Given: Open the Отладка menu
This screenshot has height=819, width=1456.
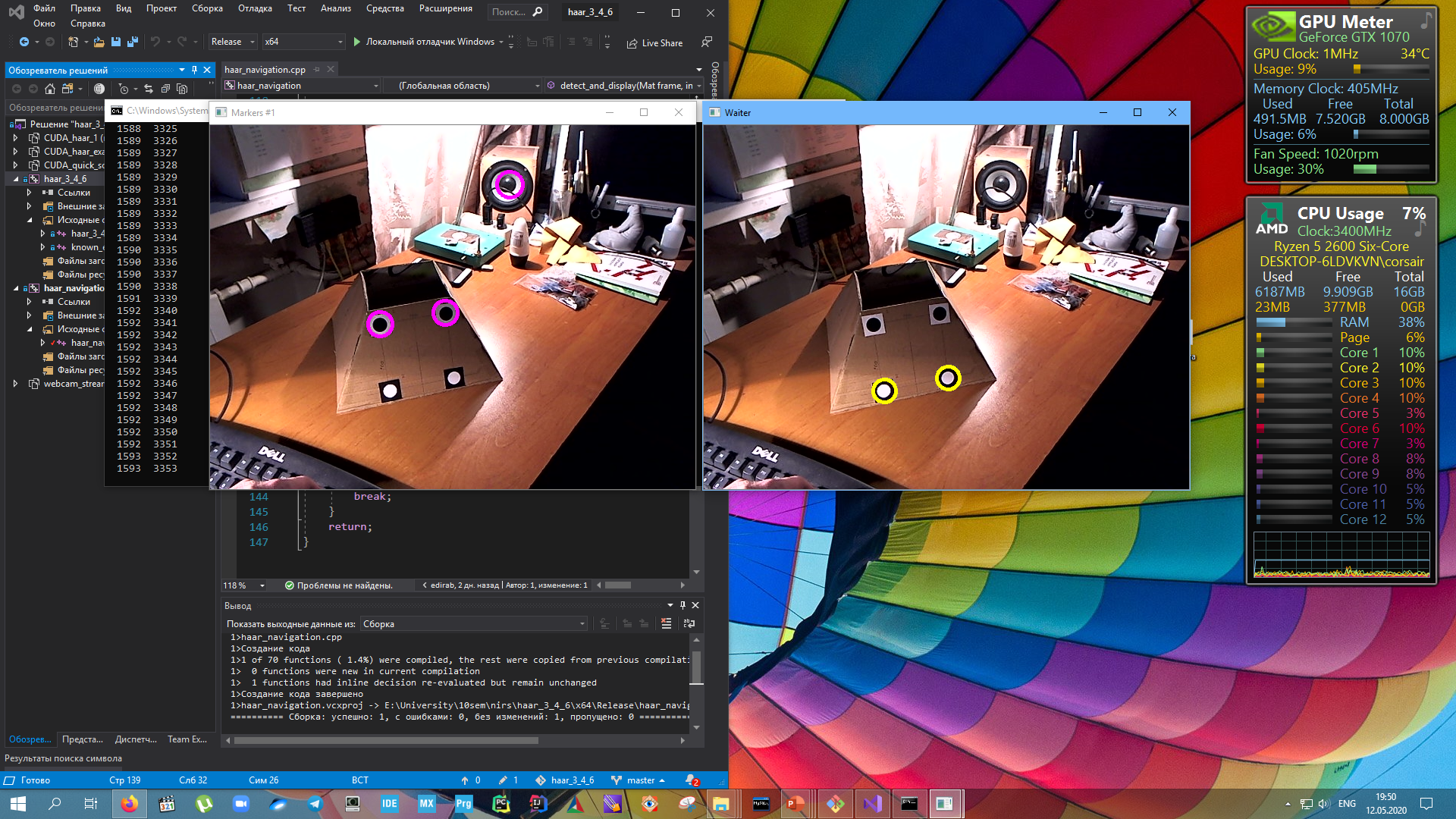Looking at the screenshot, I should [255, 8].
